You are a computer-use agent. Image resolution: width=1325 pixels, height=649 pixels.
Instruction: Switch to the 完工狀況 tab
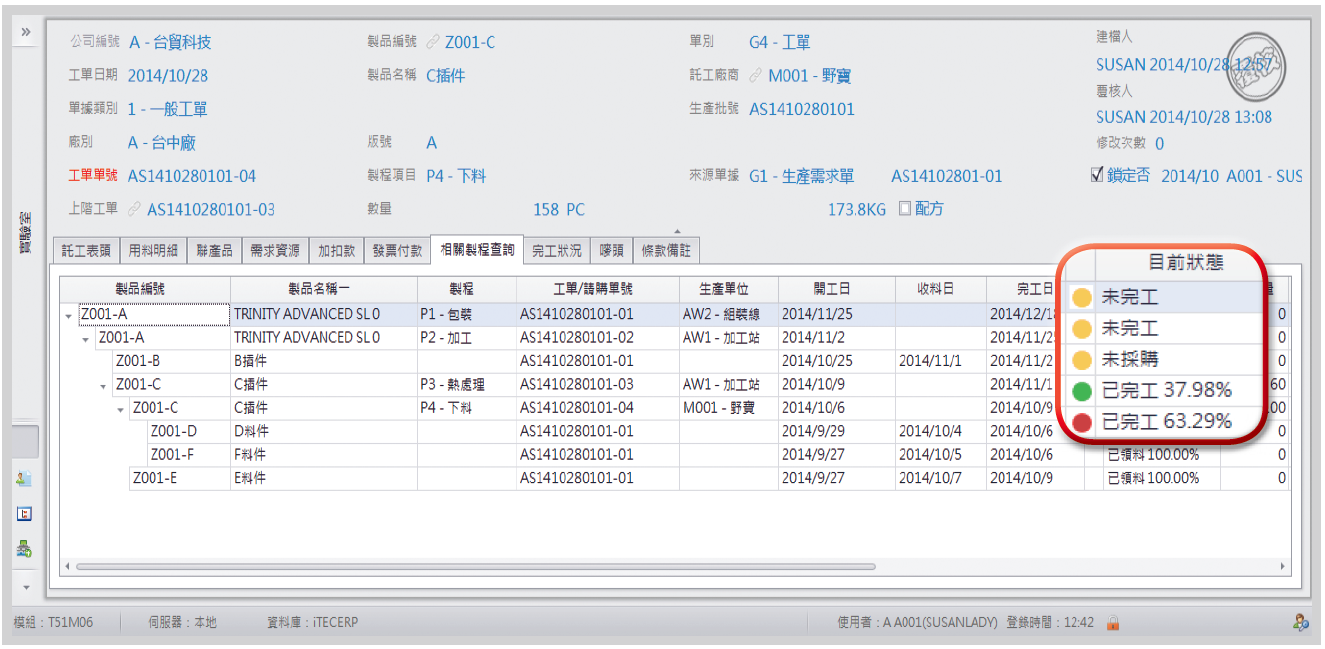(556, 250)
